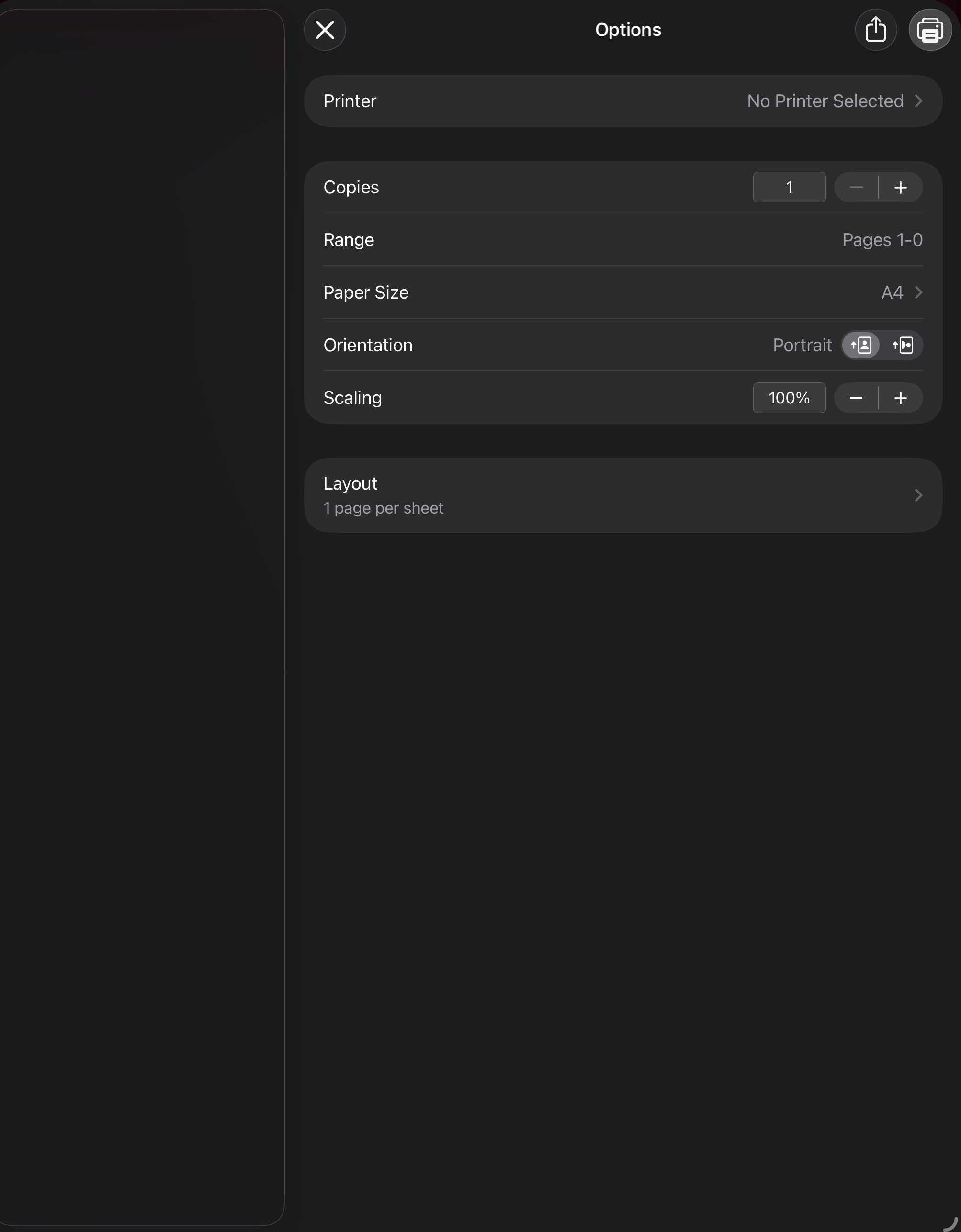Increase Scaling with plus button

click(x=901, y=398)
